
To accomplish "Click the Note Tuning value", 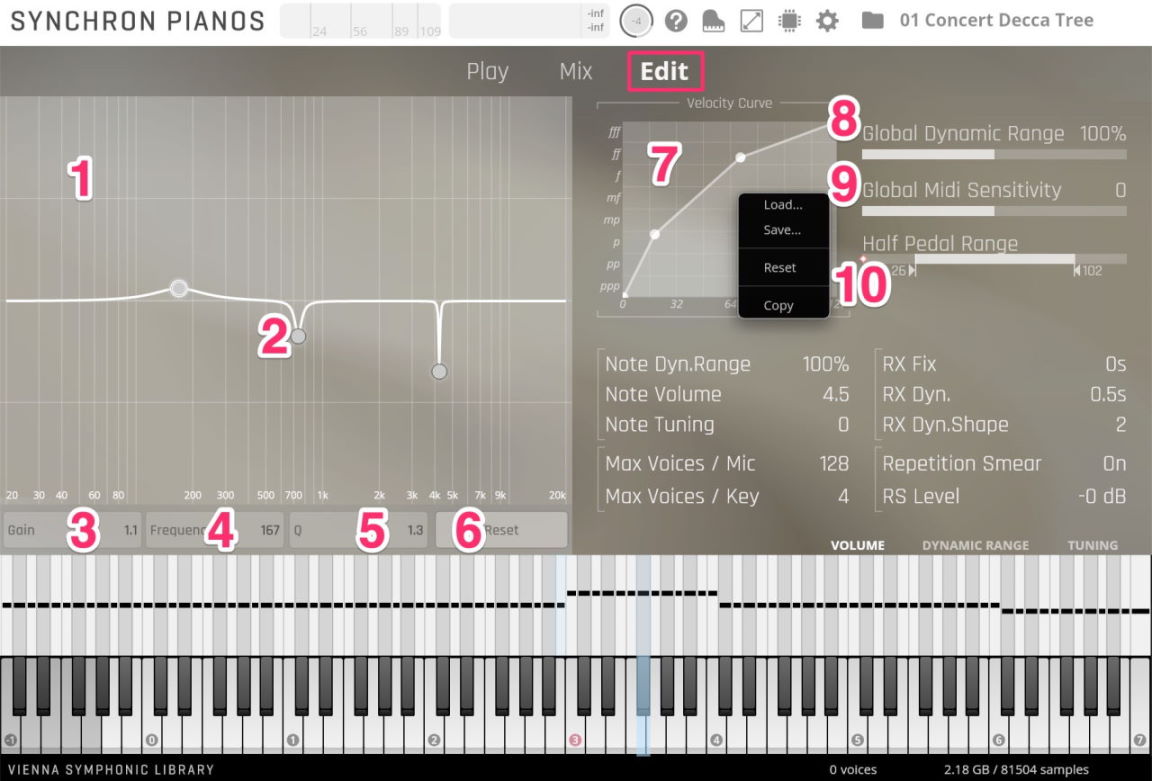I will (843, 425).
